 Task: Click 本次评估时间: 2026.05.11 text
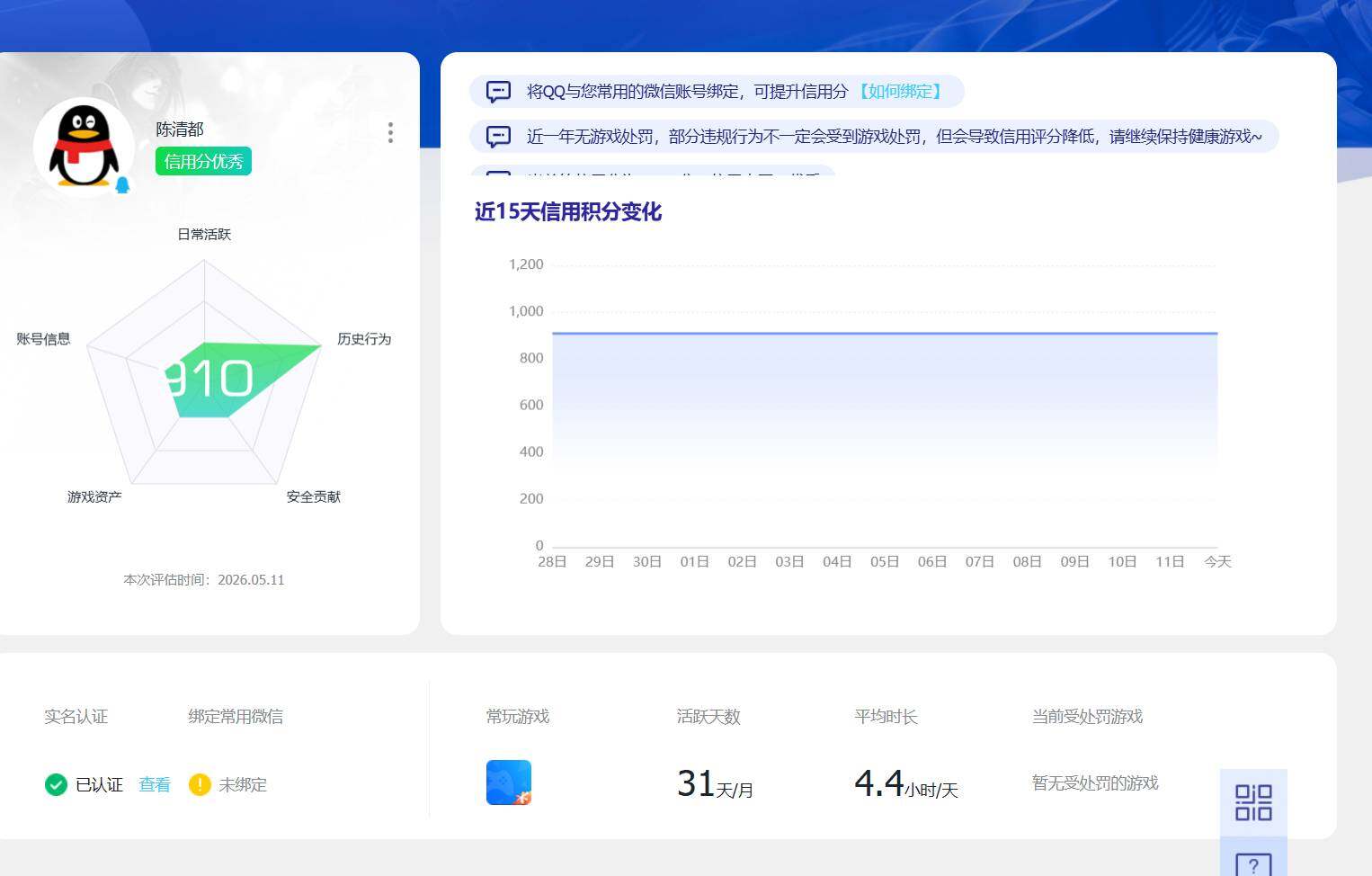204,579
